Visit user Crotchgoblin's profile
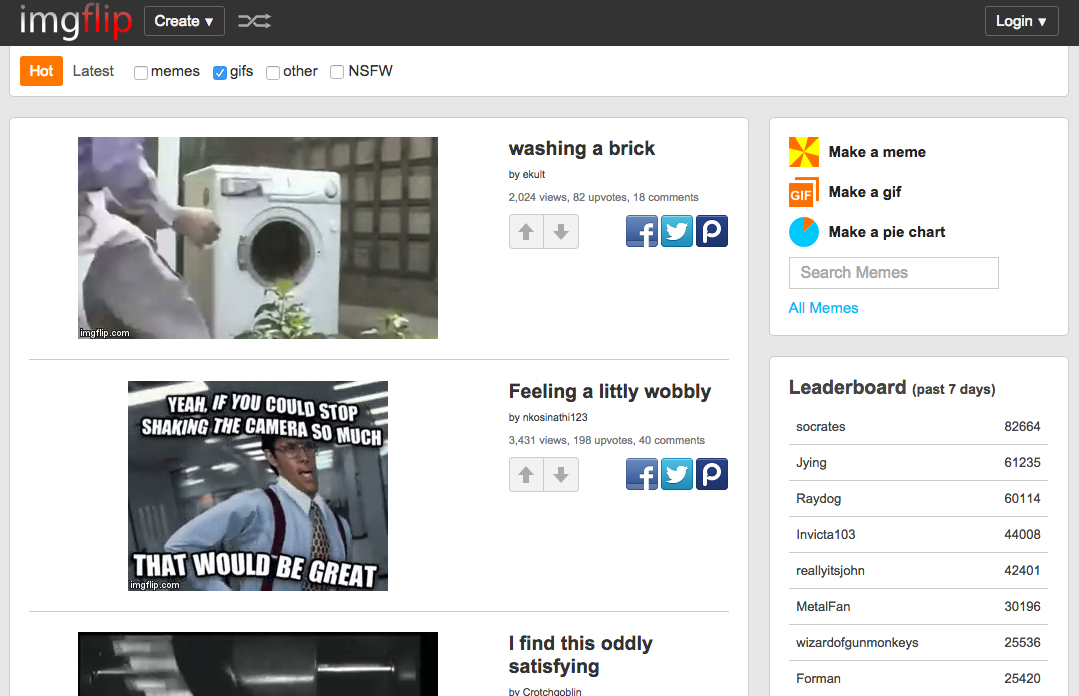The image size is (1079, 696). coord(552,691)
